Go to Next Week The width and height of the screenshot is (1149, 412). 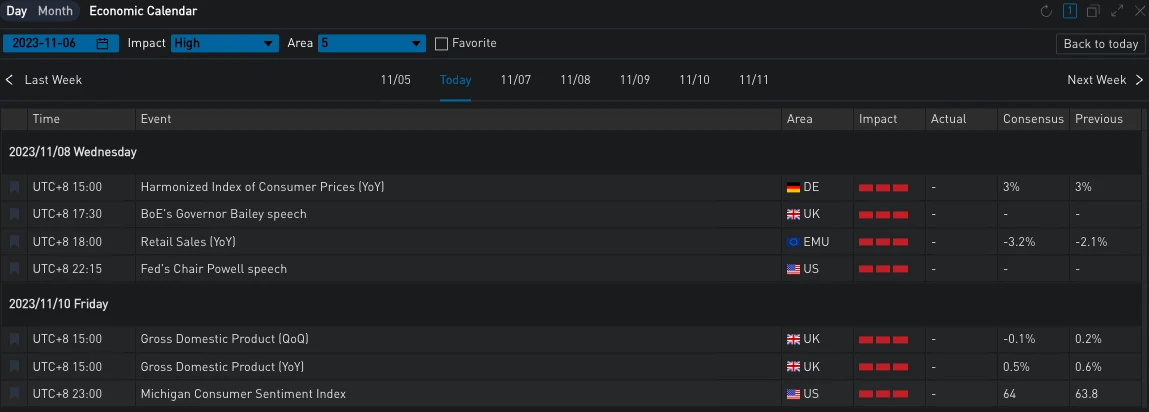tap(1104, 80)
